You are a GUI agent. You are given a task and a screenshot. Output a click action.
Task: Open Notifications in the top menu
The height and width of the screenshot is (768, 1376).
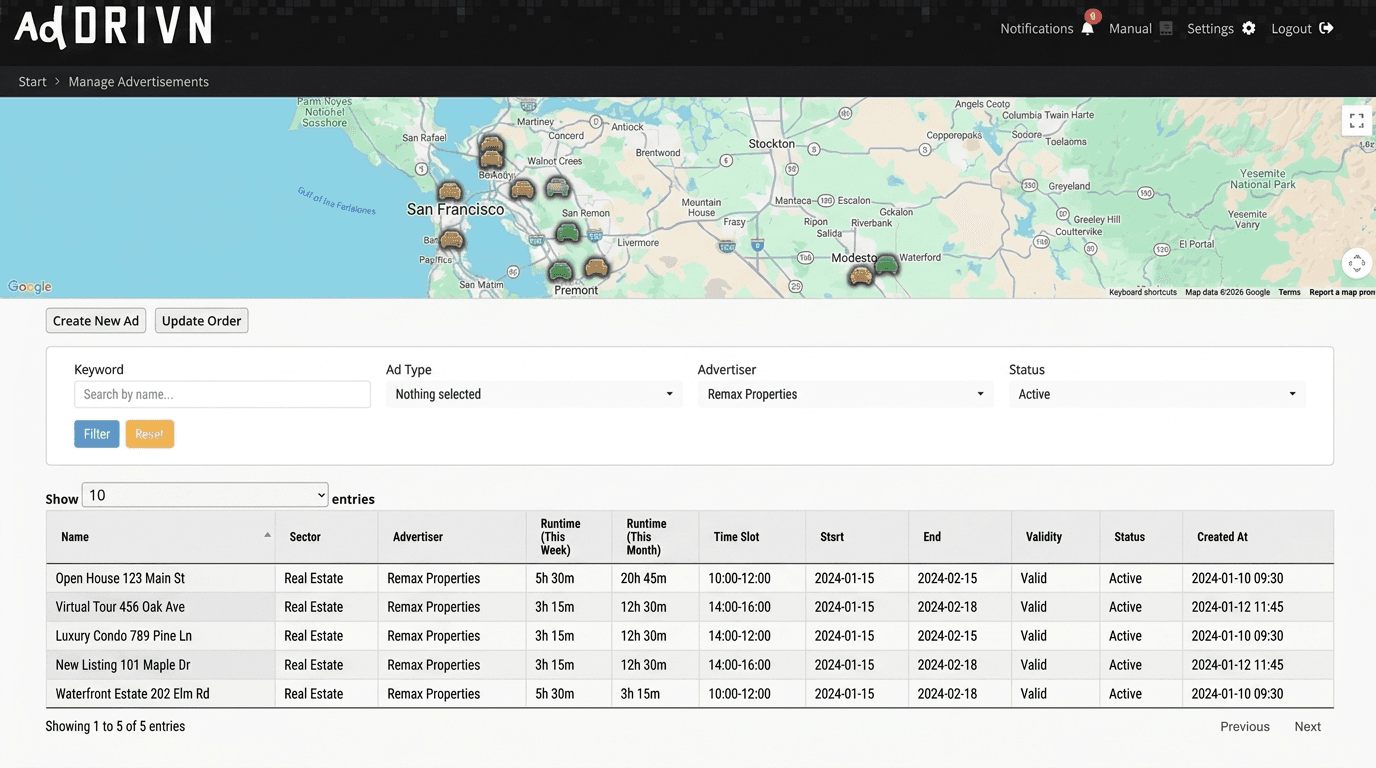click(x=1036, y=28)
